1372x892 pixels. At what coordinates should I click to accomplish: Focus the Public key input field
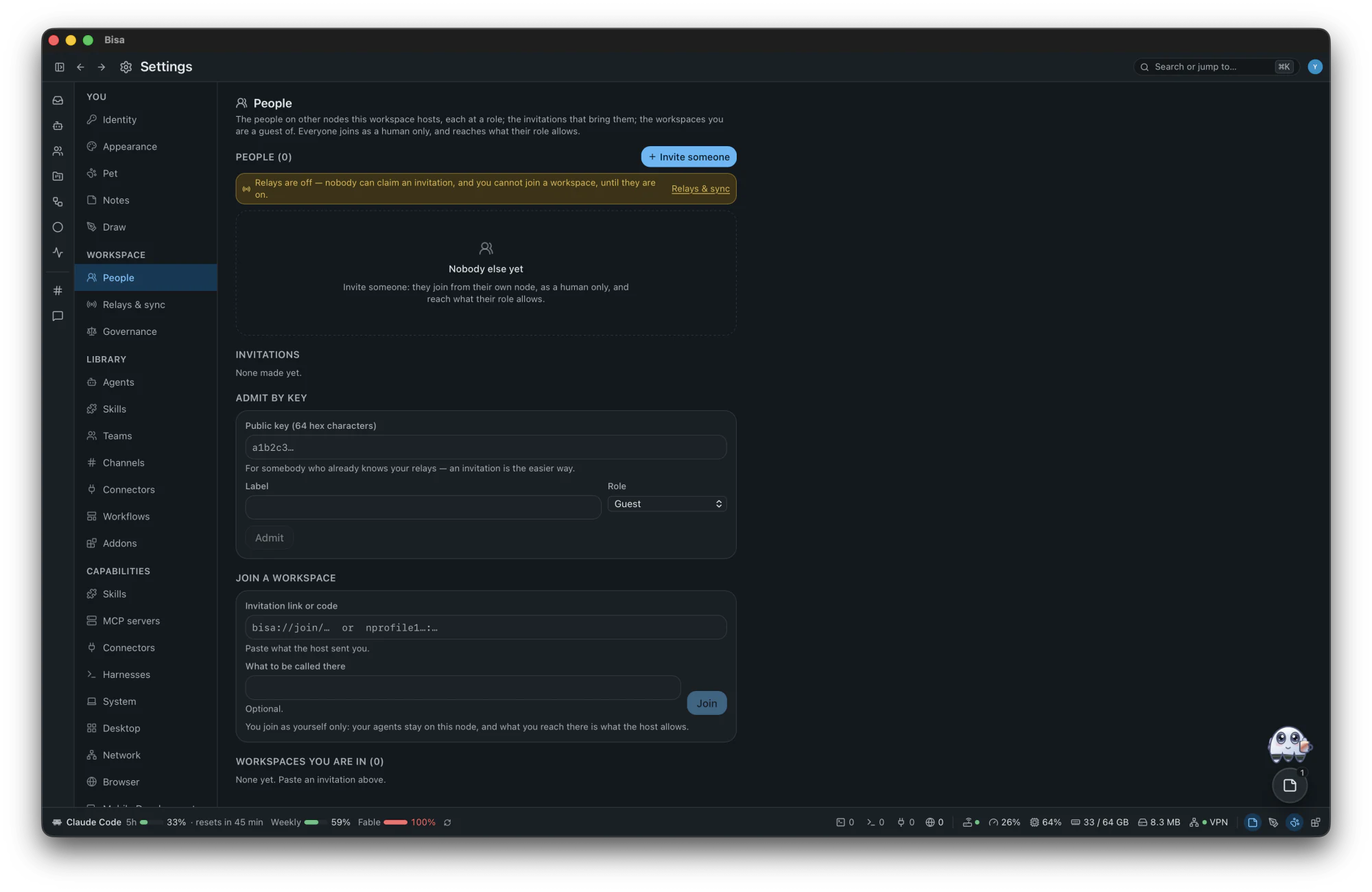tap(486, 447)
